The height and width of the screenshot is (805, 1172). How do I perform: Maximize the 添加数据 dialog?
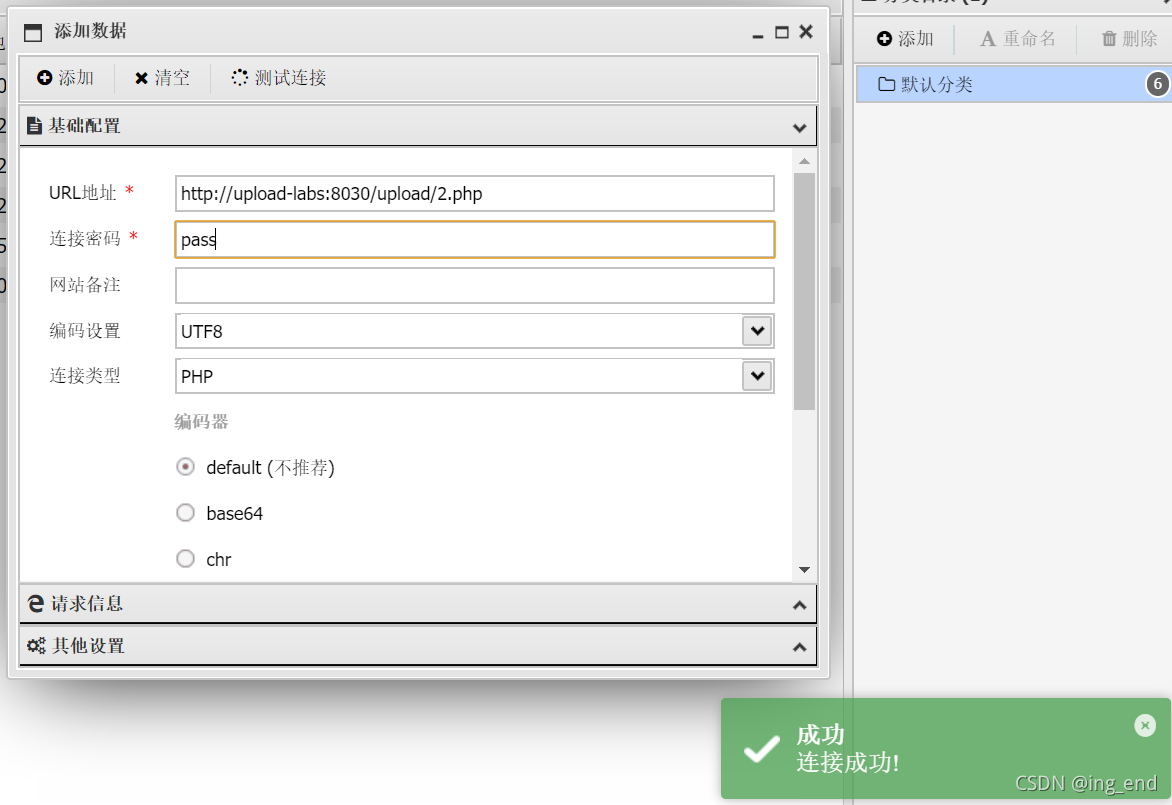tap(782, 32)
